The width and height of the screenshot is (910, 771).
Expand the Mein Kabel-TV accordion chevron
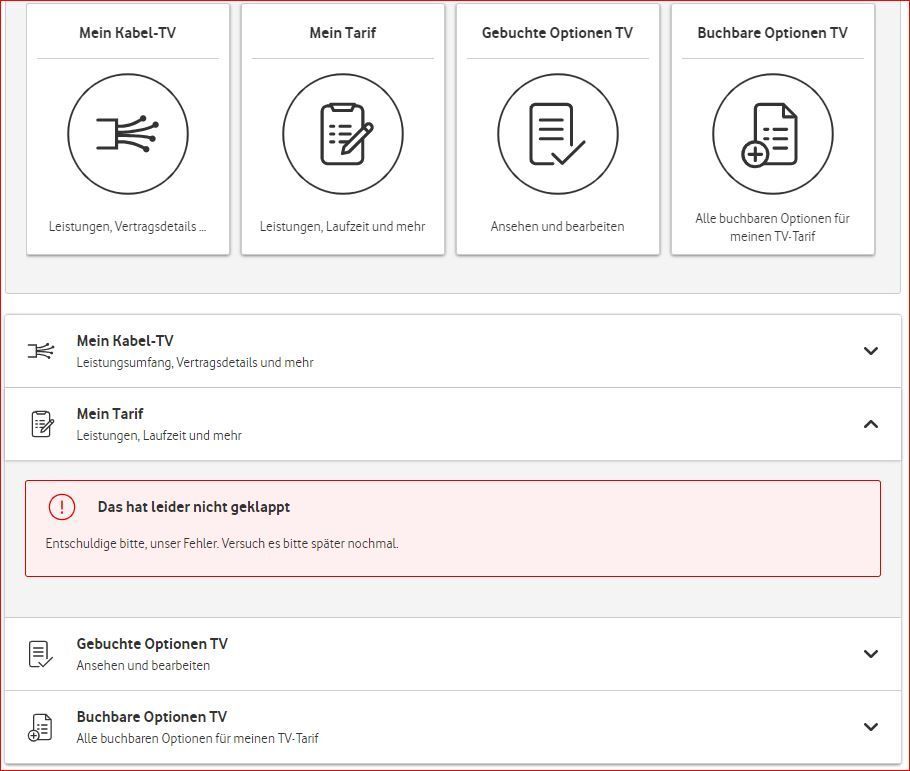871,351
